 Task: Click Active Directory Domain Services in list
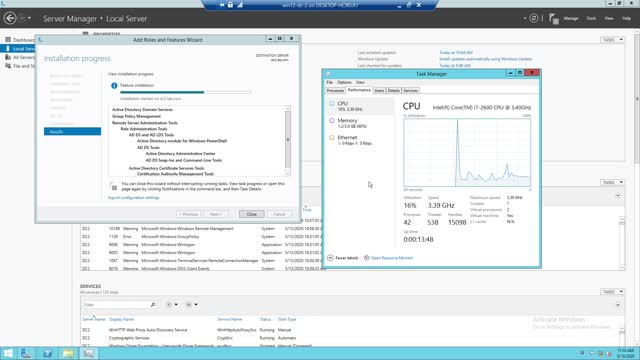[142, 110]
